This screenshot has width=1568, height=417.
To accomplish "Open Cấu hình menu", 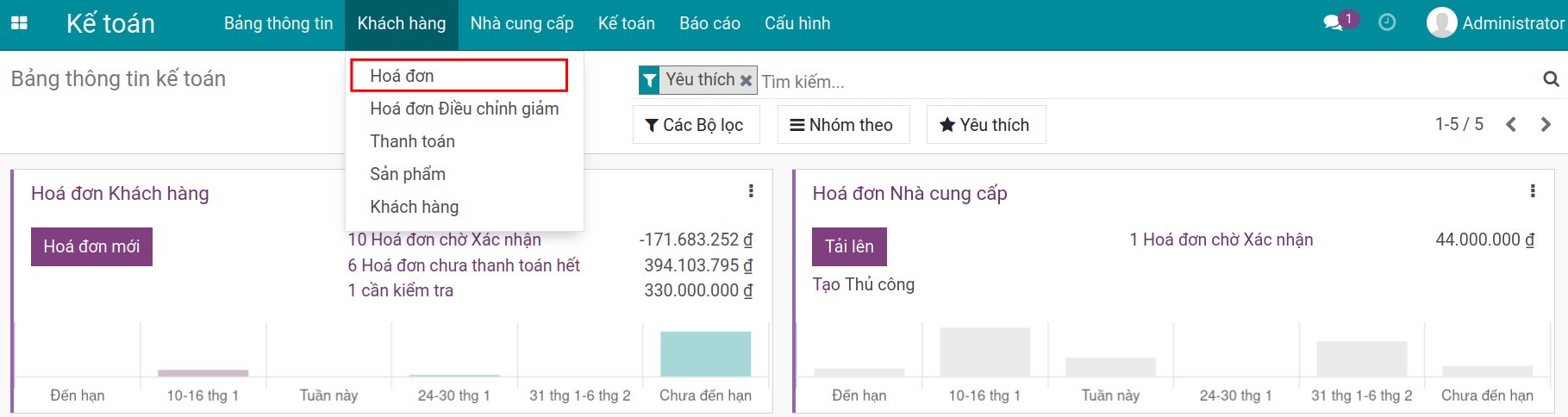I will click(797, 23).
